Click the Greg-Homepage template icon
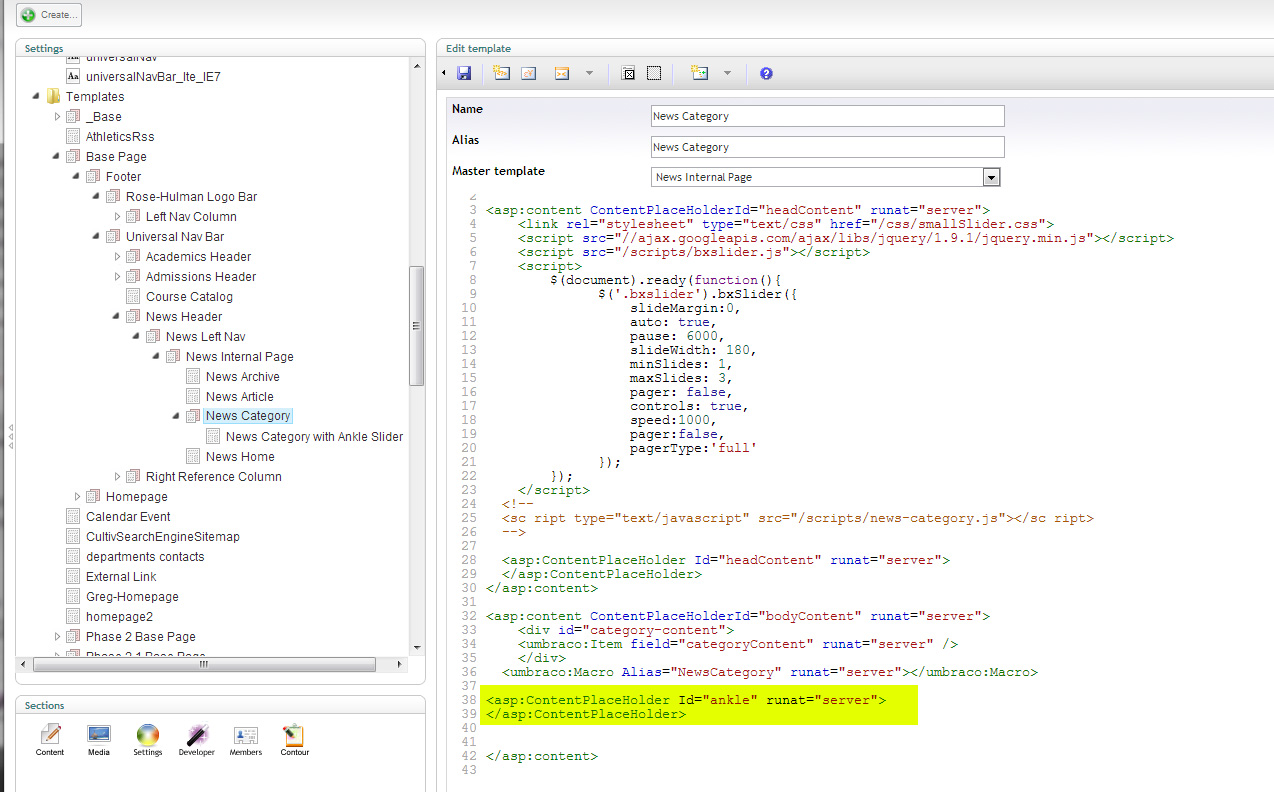Viewport: 1274px width, 792px height. click(x=73, y=596)
